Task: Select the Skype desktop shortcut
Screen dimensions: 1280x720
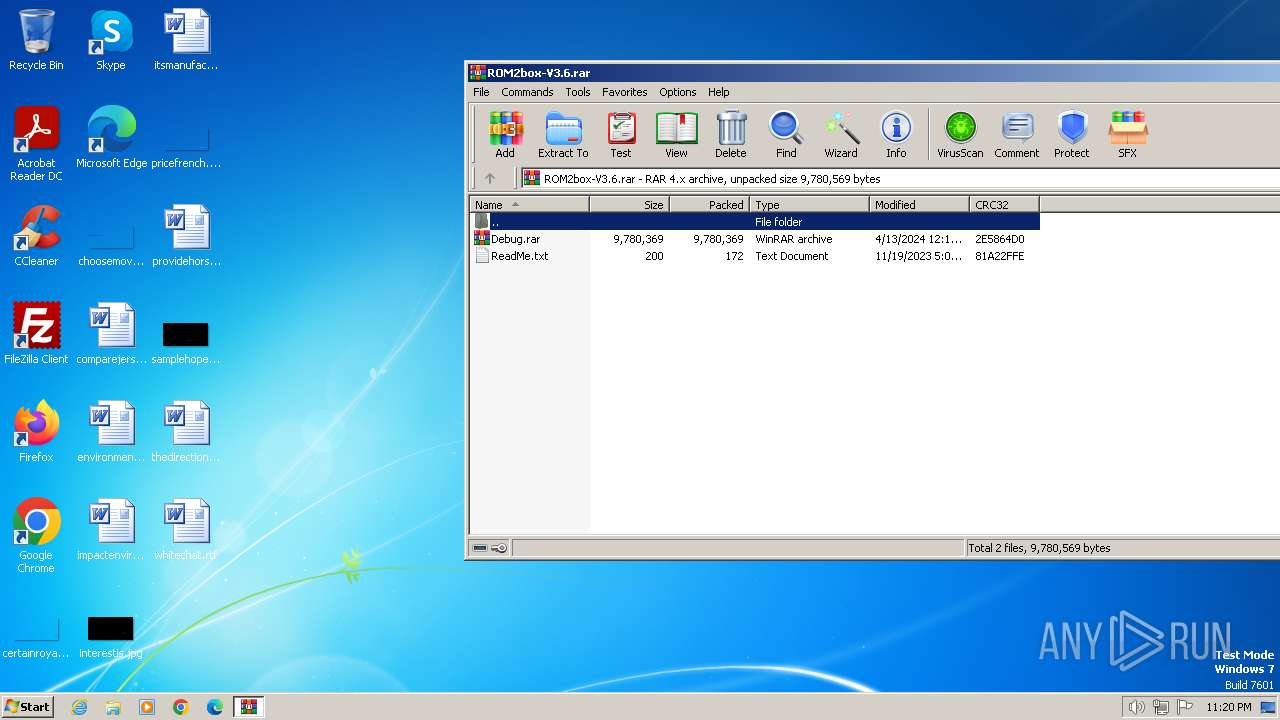Action: pos(111,40)
